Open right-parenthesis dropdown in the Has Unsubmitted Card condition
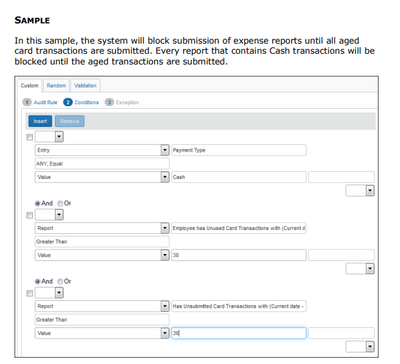The image size is (400, 364). (x=360, y=347)
